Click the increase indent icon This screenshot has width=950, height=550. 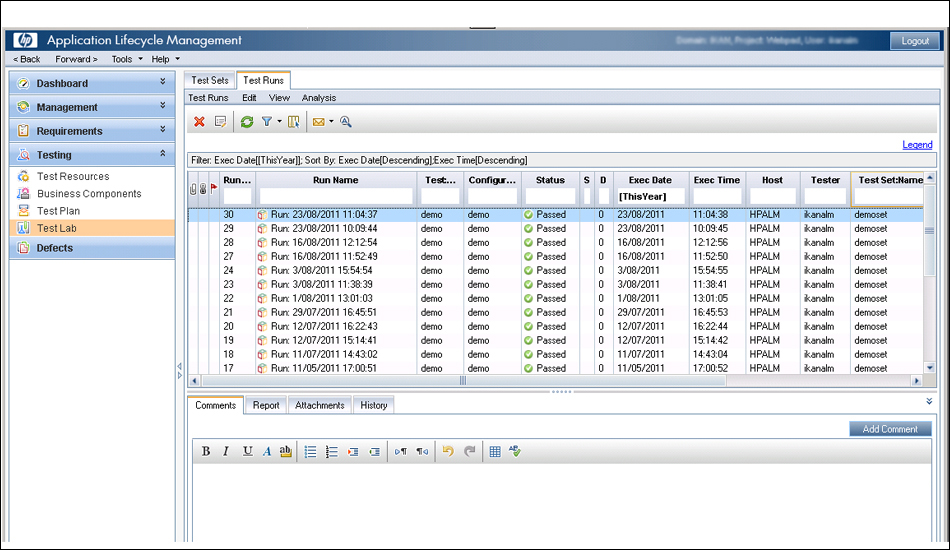353,452
